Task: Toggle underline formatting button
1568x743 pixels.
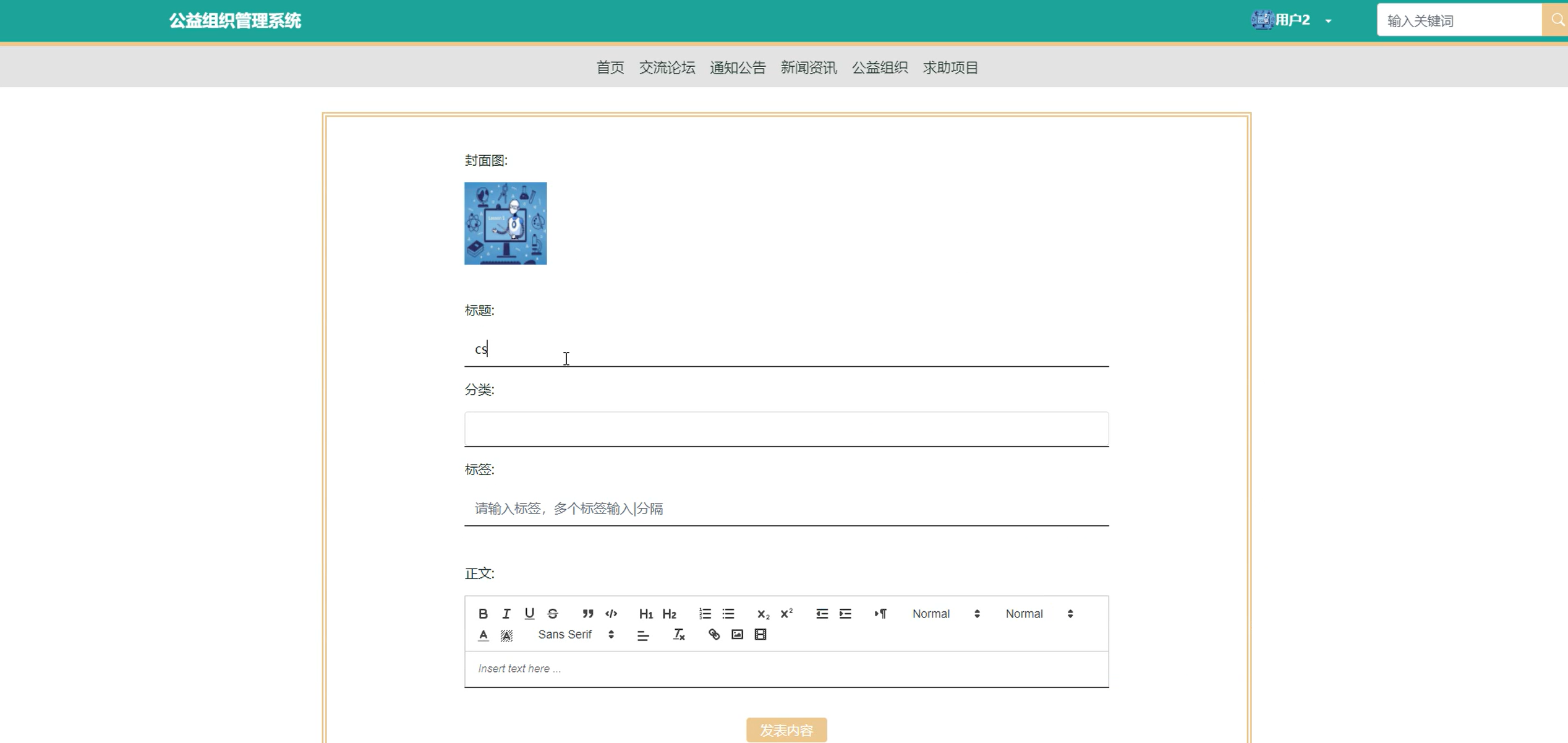Action: pyautogui.click(x=529, y=614)
